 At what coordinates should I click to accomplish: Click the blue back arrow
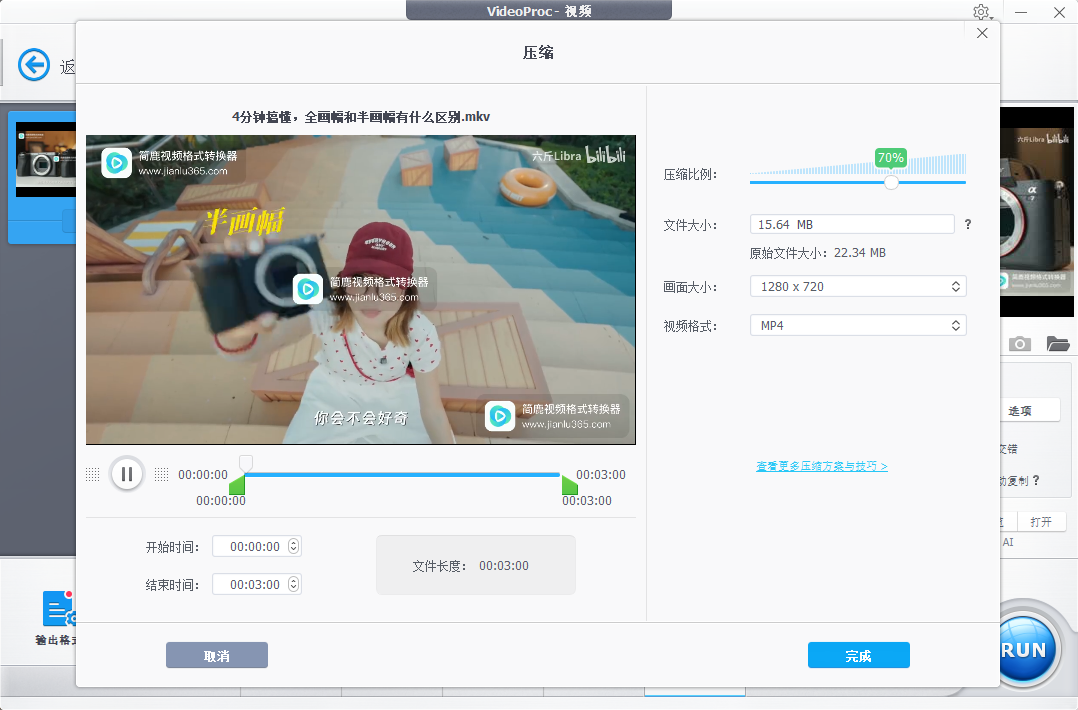[33, 64]
